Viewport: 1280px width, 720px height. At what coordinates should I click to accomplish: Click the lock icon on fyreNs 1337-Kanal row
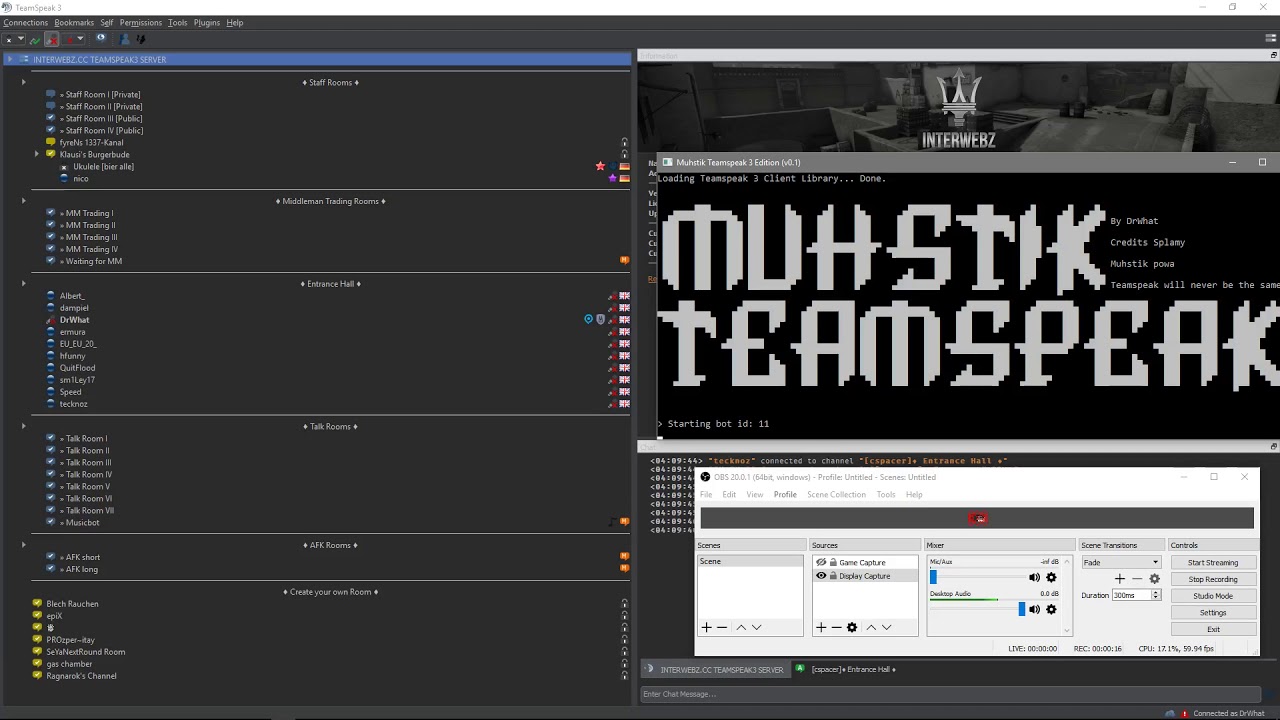click(625, 142)
